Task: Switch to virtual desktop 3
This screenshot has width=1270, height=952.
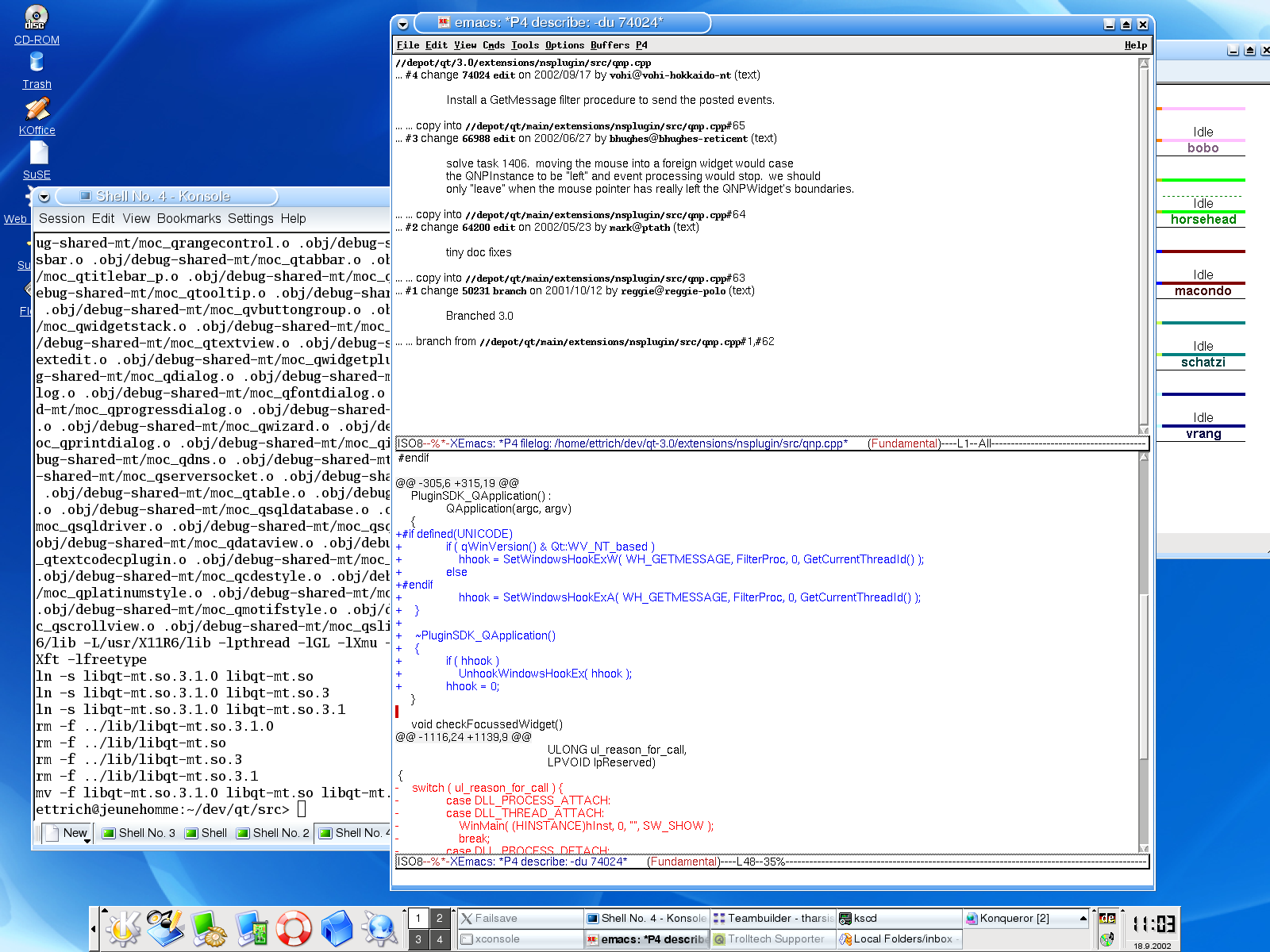Action: point(418,939)
